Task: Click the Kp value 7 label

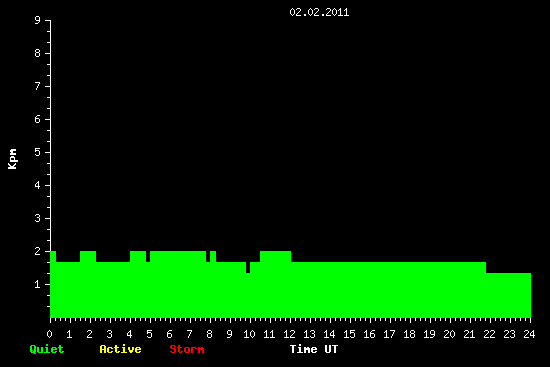Action: click(38, 86)
